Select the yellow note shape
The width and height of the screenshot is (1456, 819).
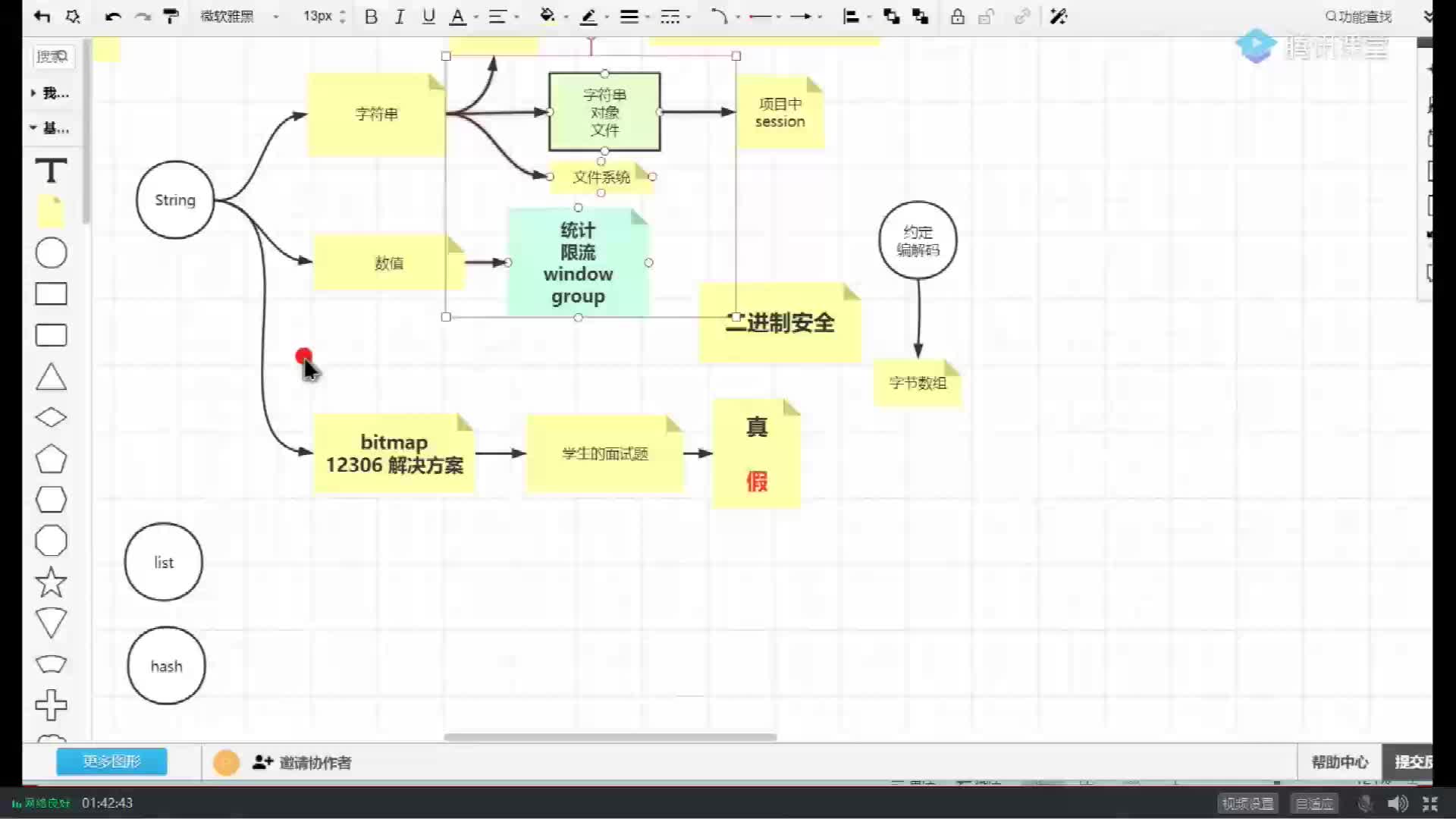[x=51, y=212]
